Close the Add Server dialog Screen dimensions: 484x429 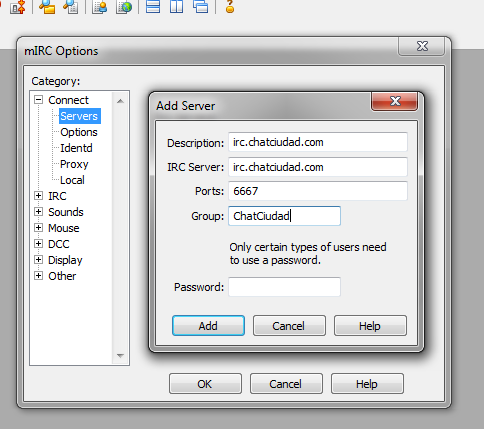tap(395, 101)
